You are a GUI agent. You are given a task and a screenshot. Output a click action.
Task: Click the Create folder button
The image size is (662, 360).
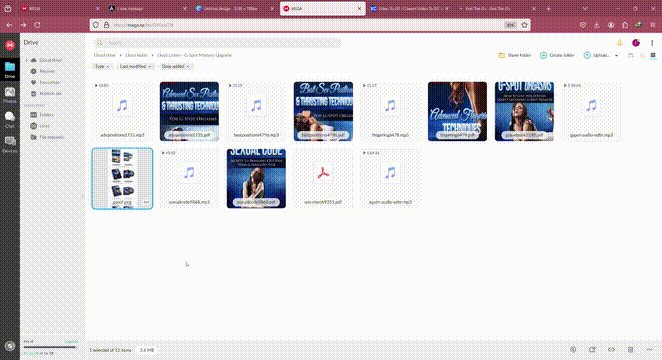(x=557, y=55)
